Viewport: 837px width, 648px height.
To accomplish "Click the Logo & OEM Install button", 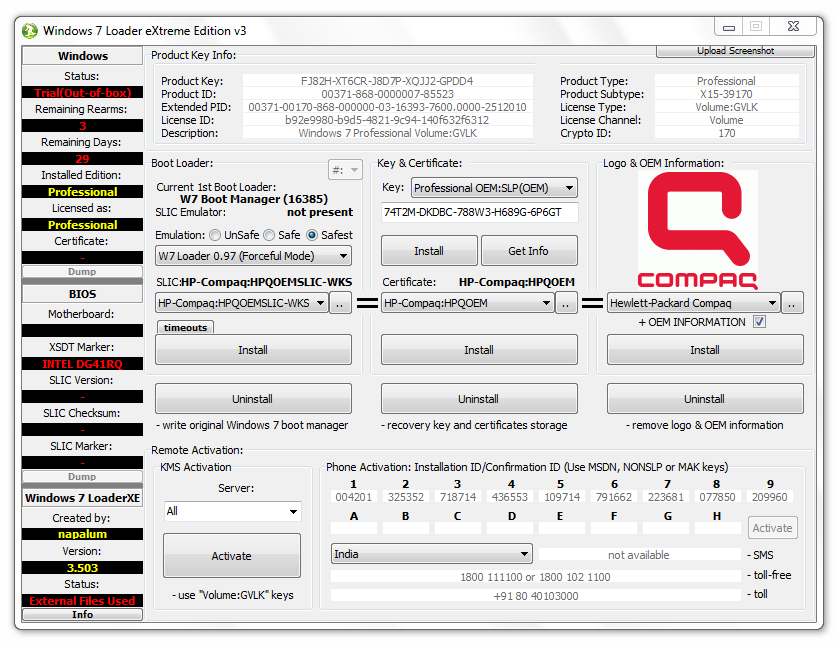I will 705,350.
